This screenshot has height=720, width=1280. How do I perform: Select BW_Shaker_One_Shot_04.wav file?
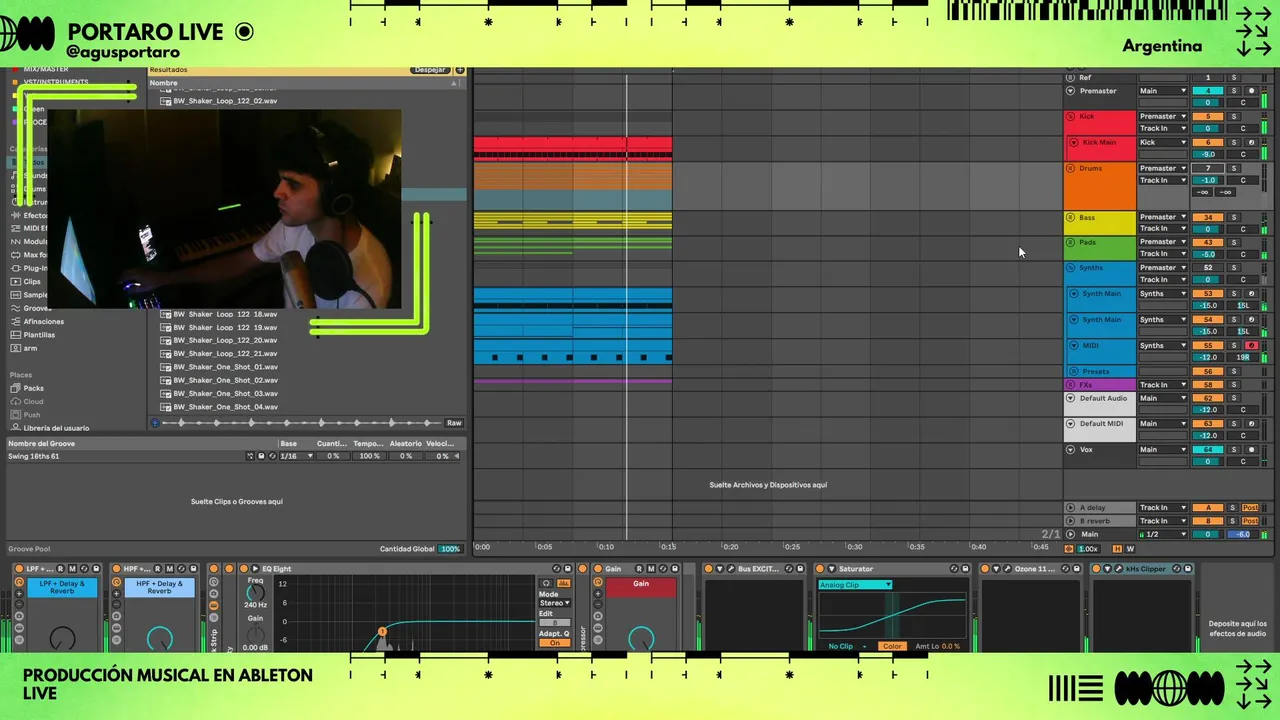225,407
